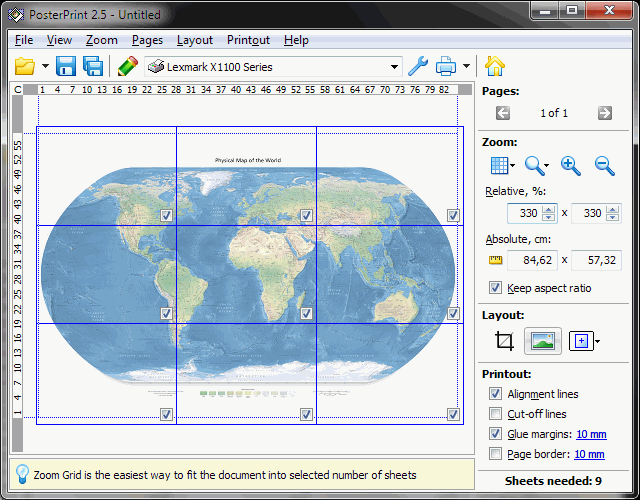
Task: Click the absolute width 84,62 field
Action: coord(531,261)
